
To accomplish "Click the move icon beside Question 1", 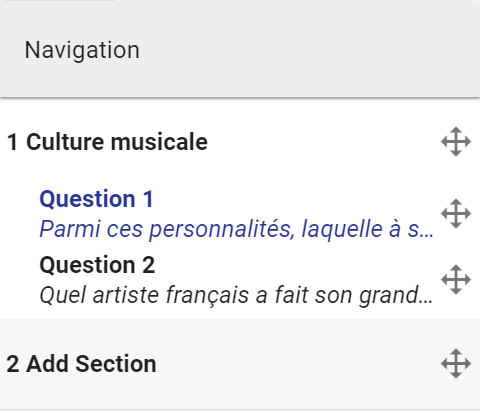I will [x=456, y=214].
